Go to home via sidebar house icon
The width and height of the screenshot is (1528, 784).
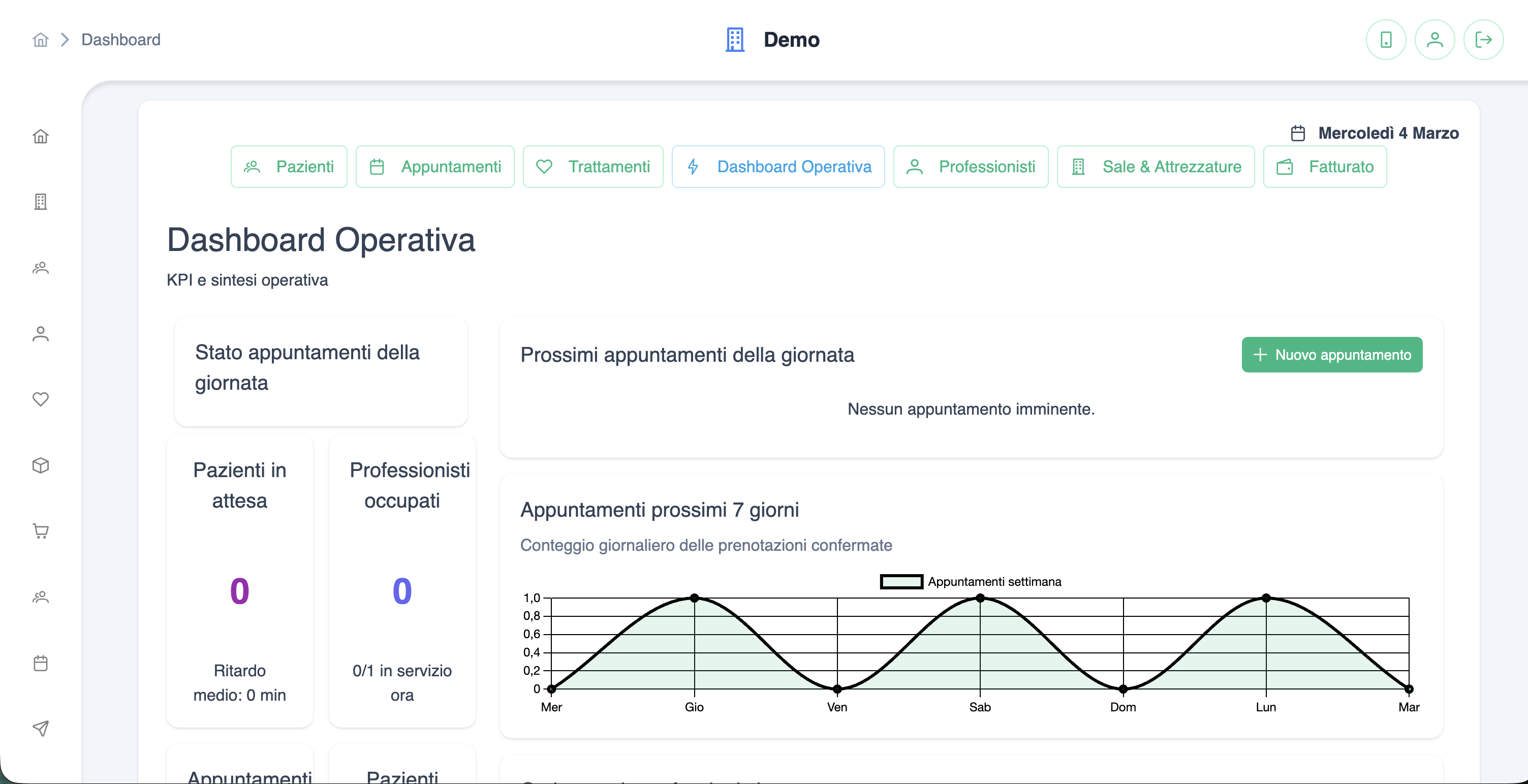pyautogui.click(x=40, y=136)
